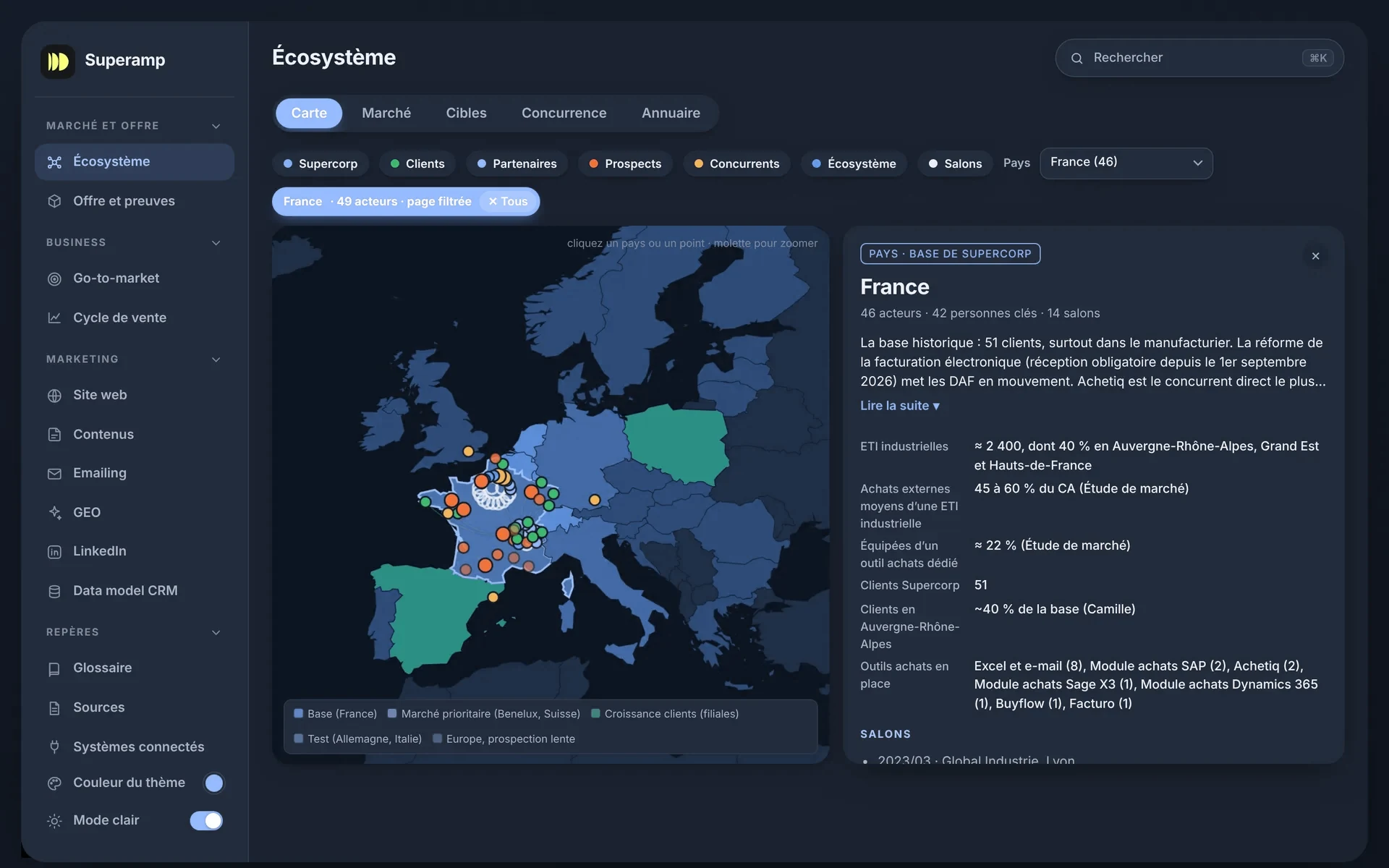This screenshot has width=1389, height=868.
Task: Click the Data model CRM database icon
Action: [54, 591]
